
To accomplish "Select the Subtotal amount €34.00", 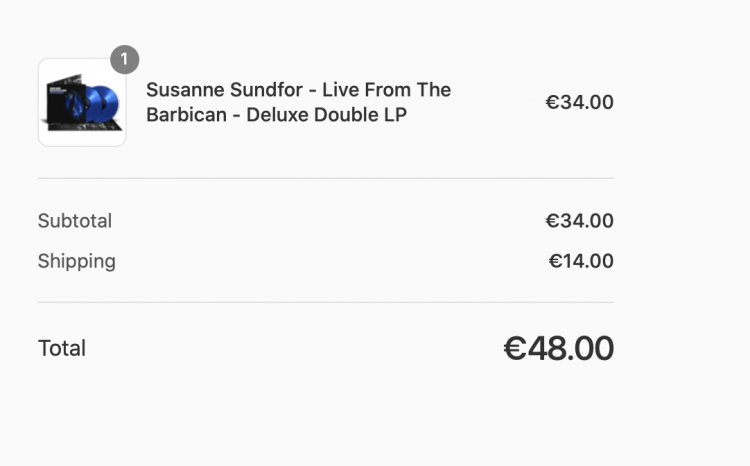I will coord(579,221).
